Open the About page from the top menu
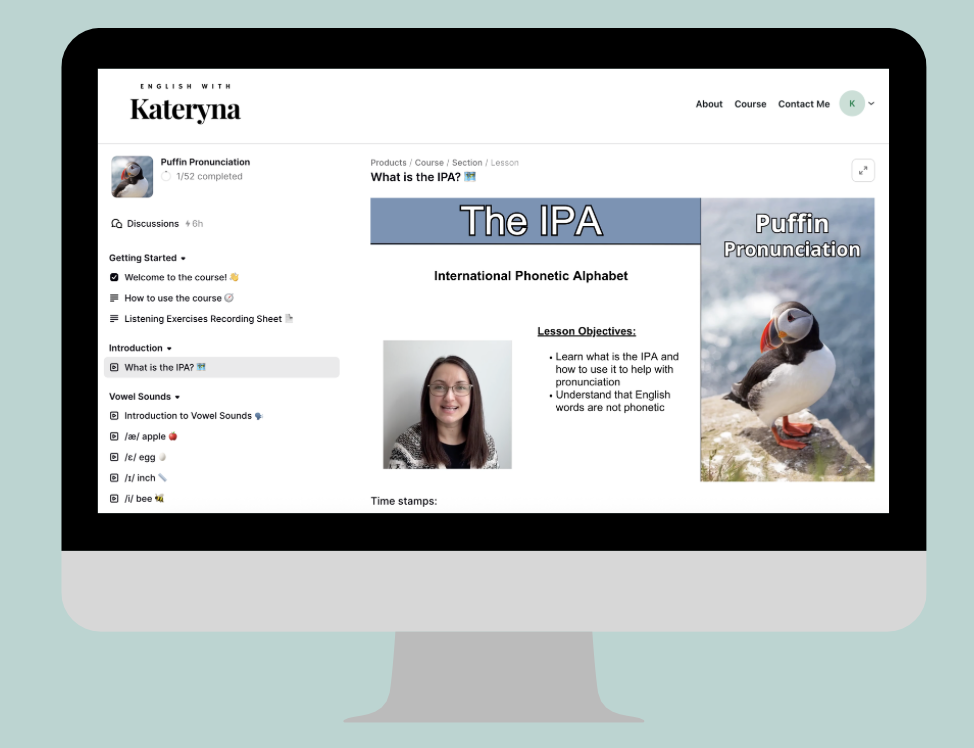The image size is (974, 748). coord(709,104)
